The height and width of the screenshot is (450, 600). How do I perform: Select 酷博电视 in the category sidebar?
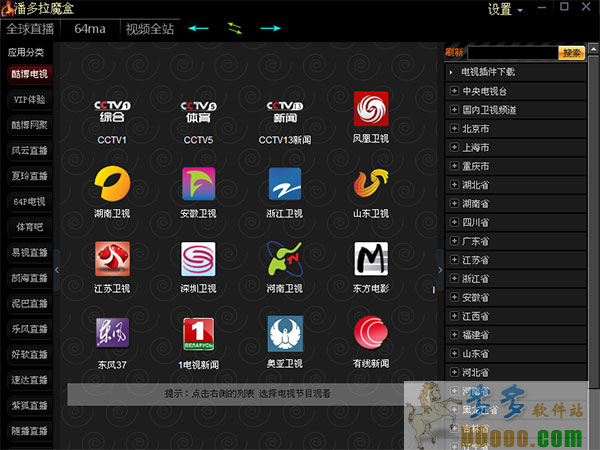(29, 74)
